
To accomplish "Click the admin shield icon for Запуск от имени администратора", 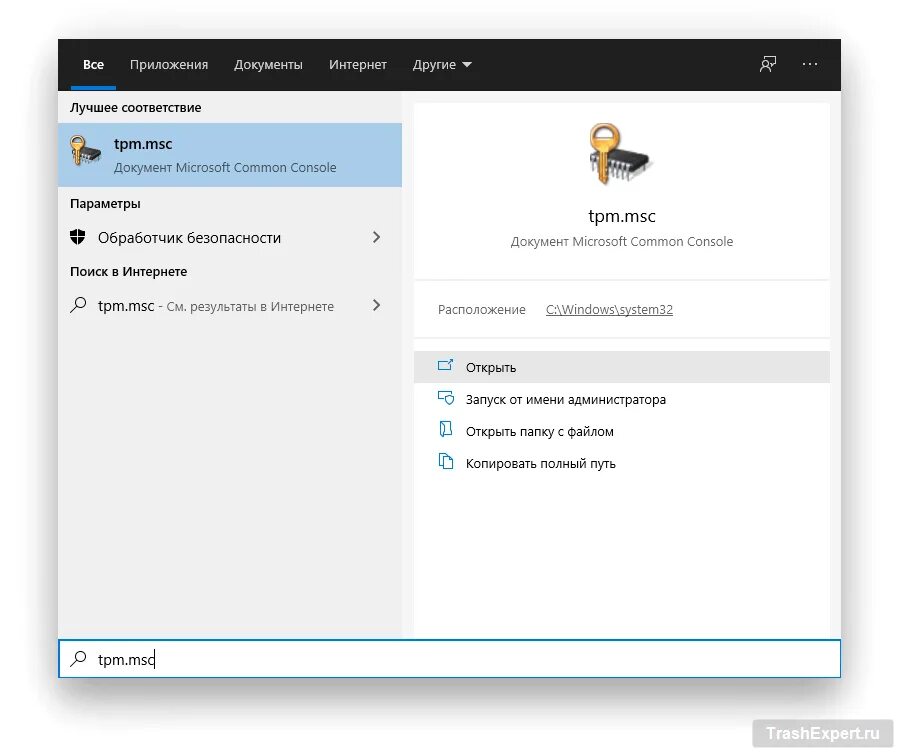I will (445, 397).
